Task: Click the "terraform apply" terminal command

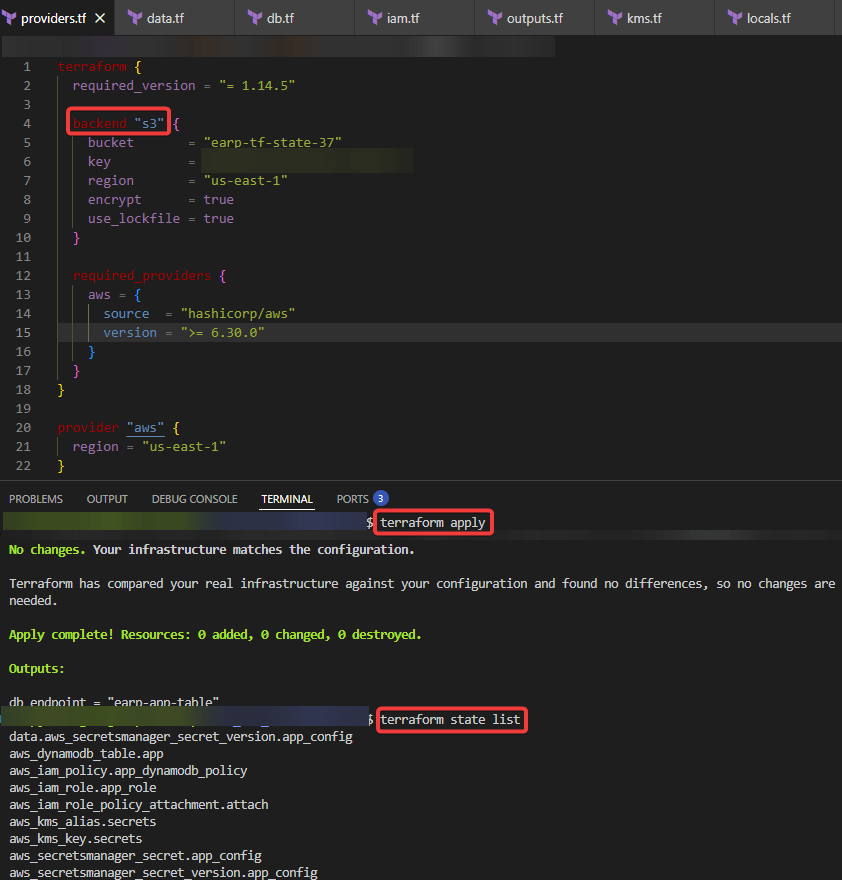Action: (433, 522)
